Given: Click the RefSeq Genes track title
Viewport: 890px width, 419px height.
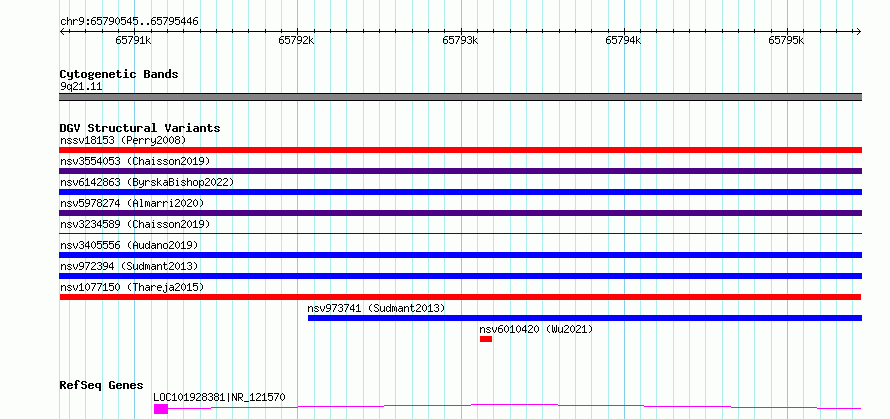Looking at the screenshot, I should point(102,386).
